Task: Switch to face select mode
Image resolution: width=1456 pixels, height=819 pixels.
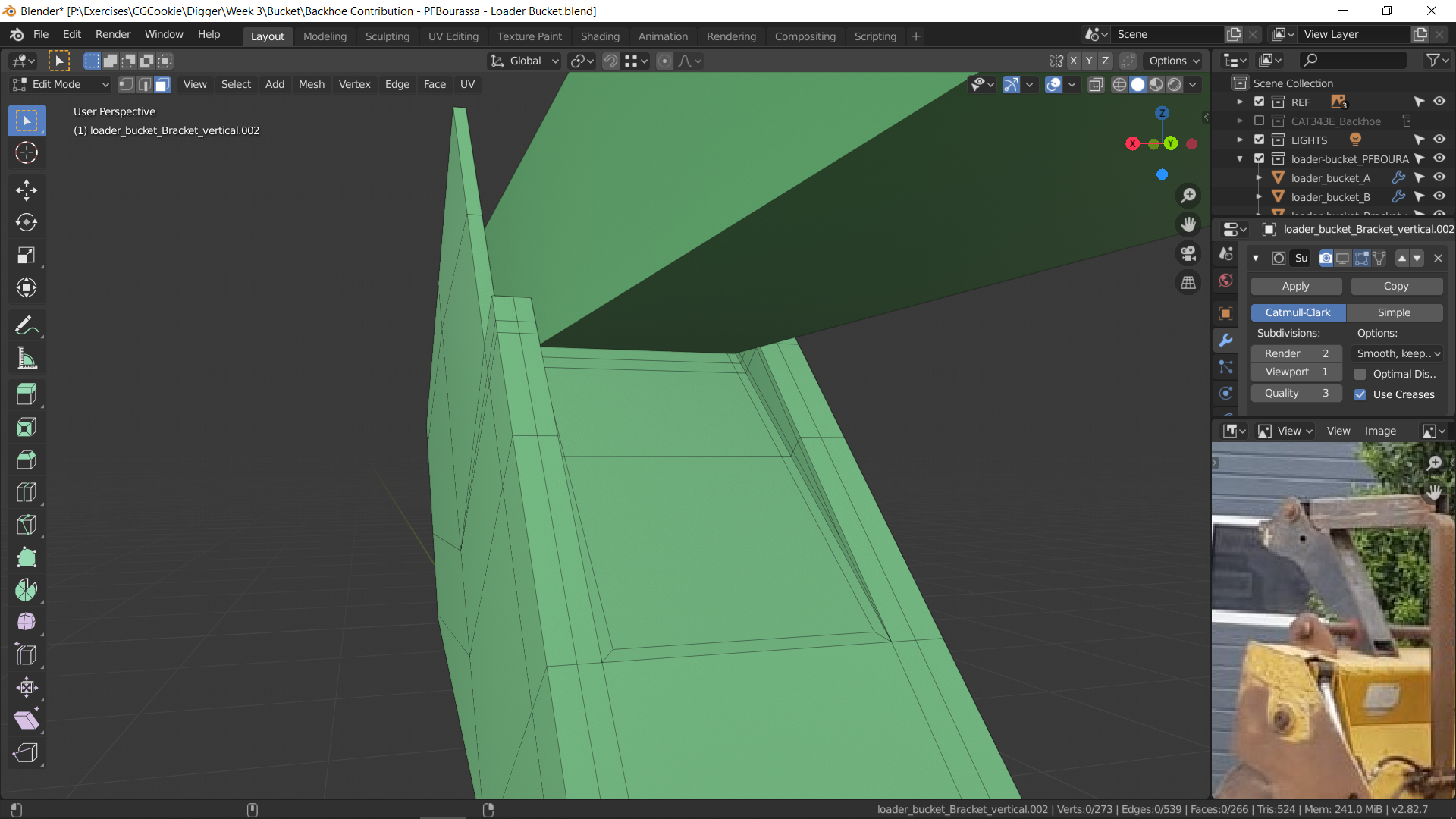Action: pyautogui.click(x=162, y=84)
